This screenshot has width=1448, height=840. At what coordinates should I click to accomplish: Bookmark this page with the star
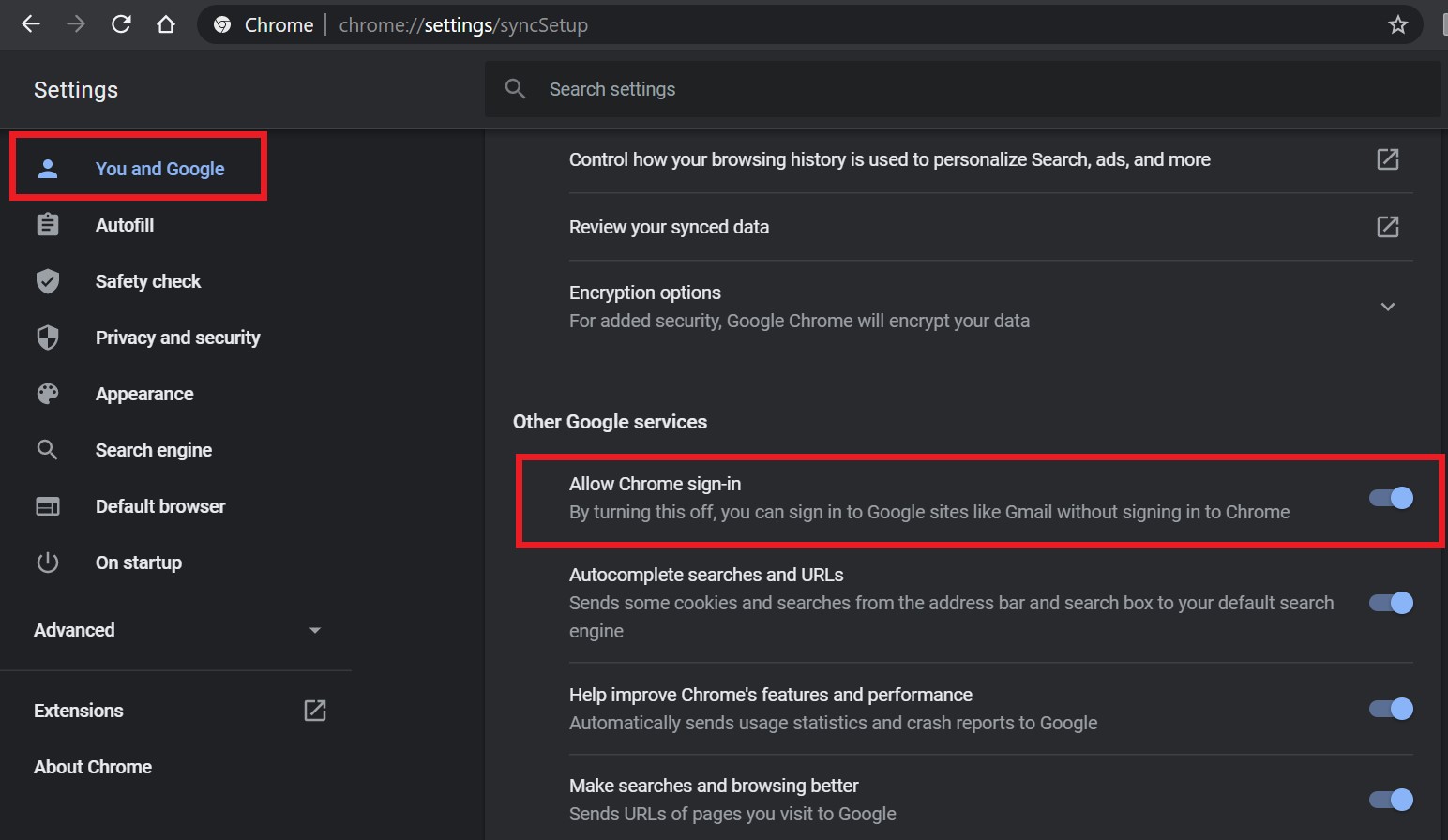1397,24
